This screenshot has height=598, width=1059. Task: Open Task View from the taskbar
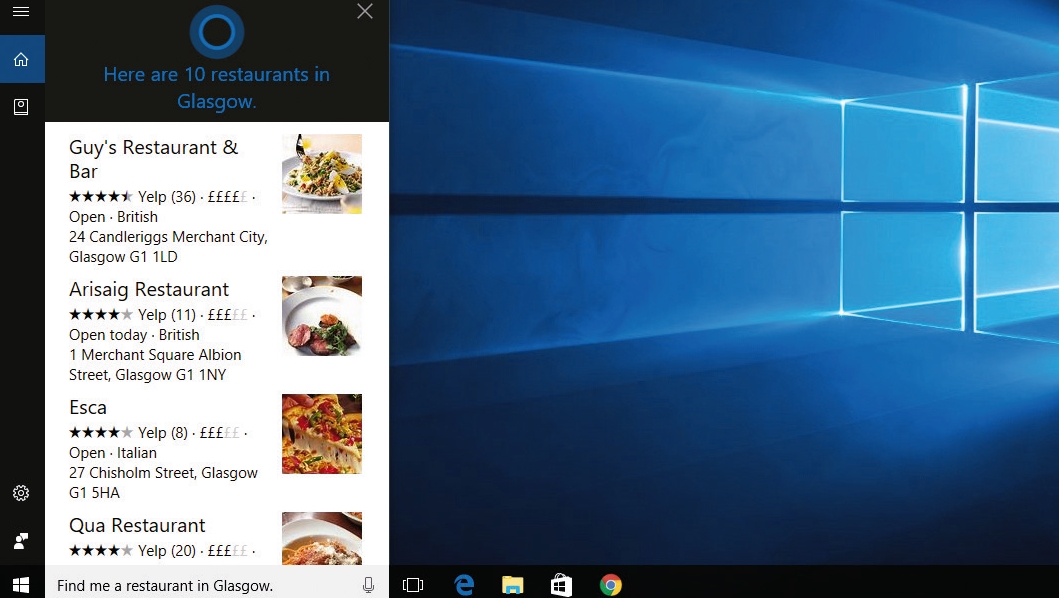pyautogui.click(x=413, y=585)
